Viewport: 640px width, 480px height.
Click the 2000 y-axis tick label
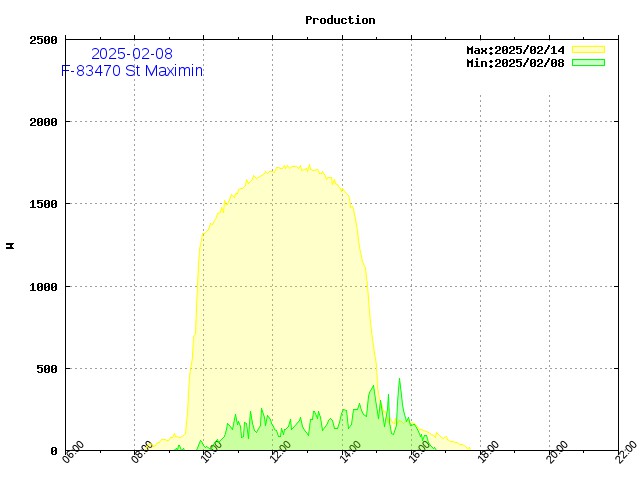pos(43,122)
